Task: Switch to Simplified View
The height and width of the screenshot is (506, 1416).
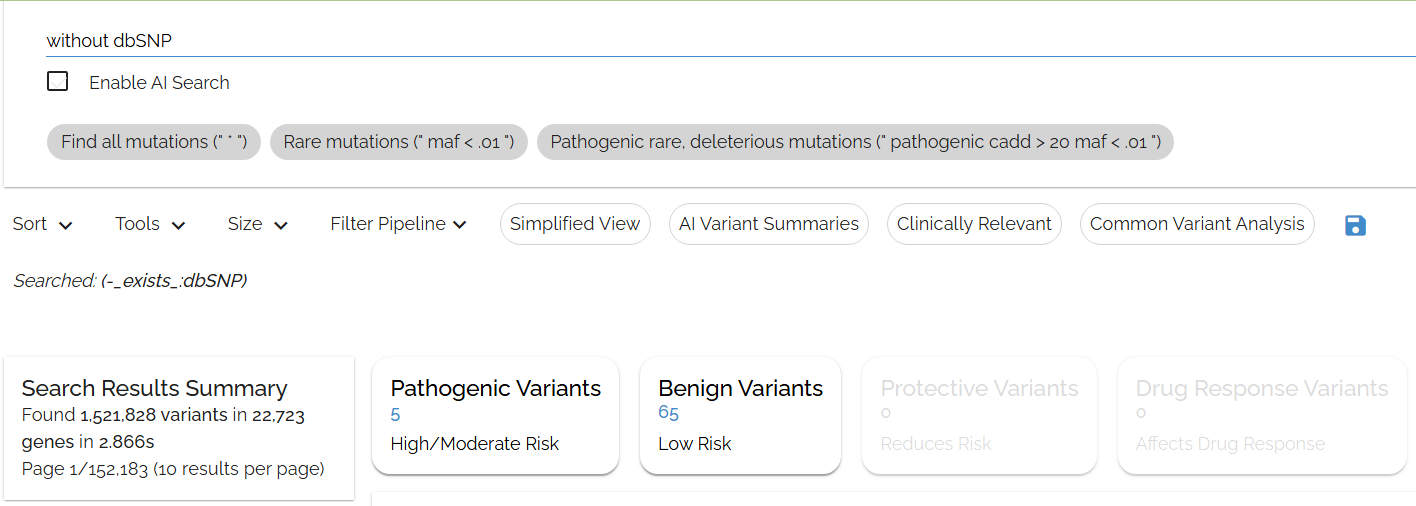Action: [x=575, y=224]
